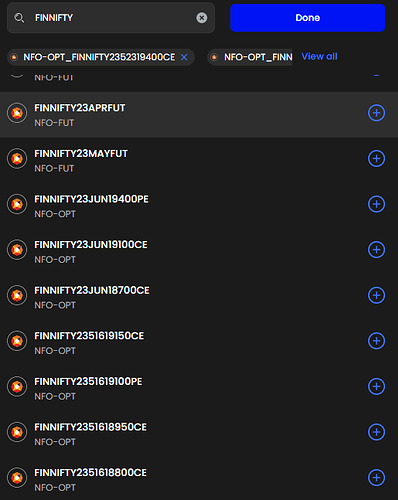The height and width of the screenshot is (500, 398).
Task: Click FINNIFTY23JUN18700CE symbol logo
Action: click(17, 295)
